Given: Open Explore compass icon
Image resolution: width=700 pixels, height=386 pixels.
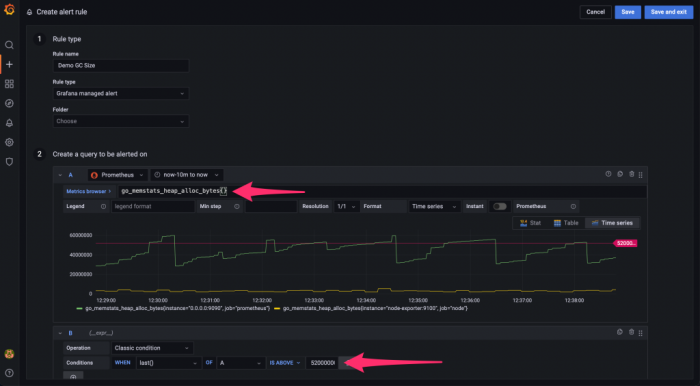Looking at the screenshot, I should 9,103.
